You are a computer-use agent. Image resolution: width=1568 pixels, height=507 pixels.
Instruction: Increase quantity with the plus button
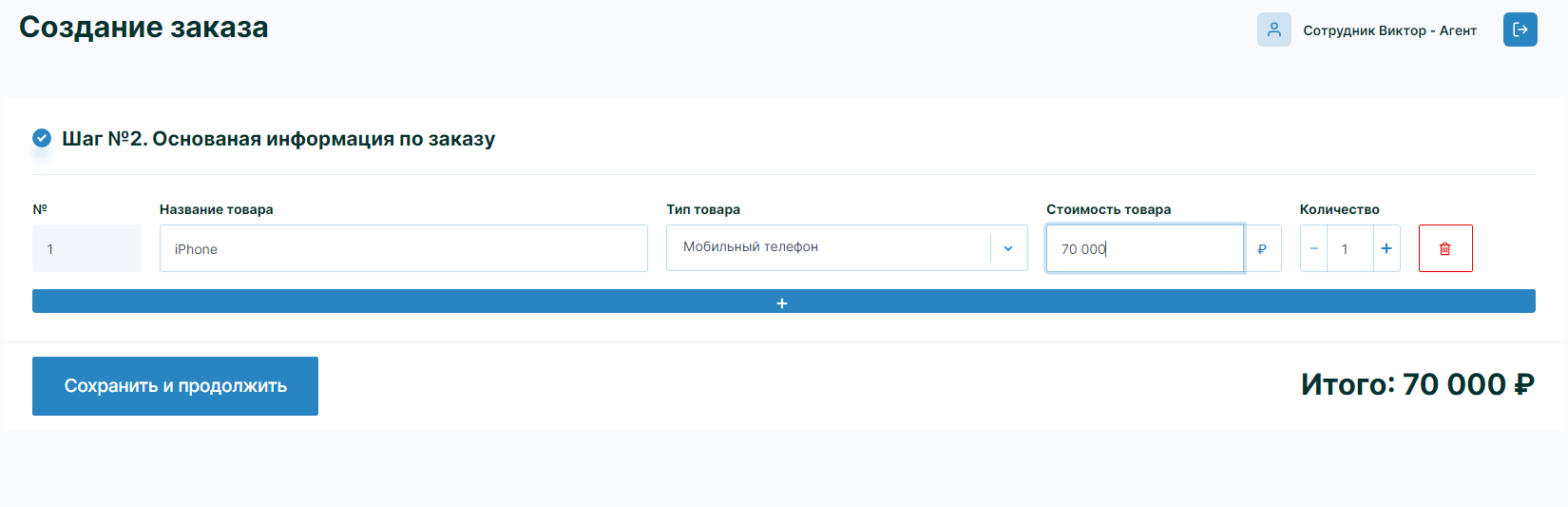(x=1386, y=248)
